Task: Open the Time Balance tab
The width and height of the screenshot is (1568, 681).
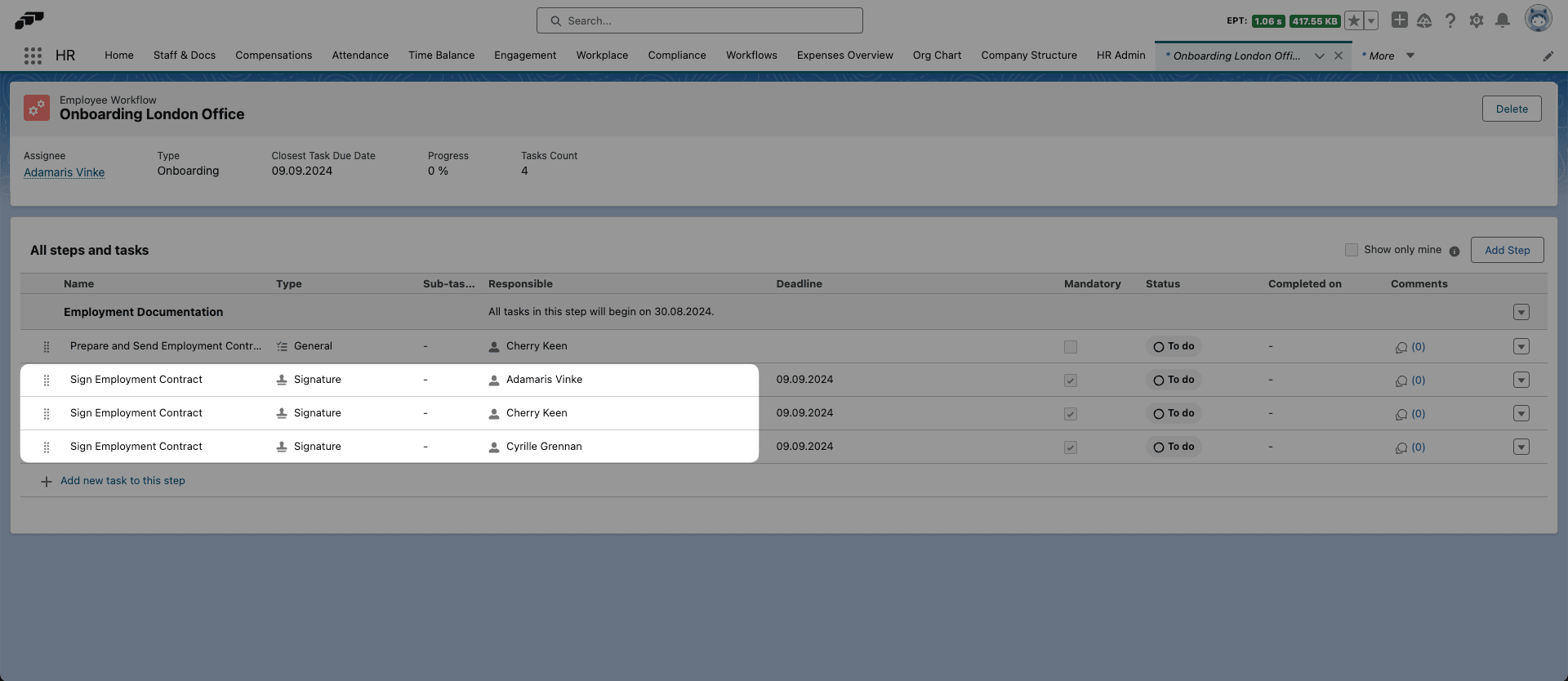Action: [441, 56]
